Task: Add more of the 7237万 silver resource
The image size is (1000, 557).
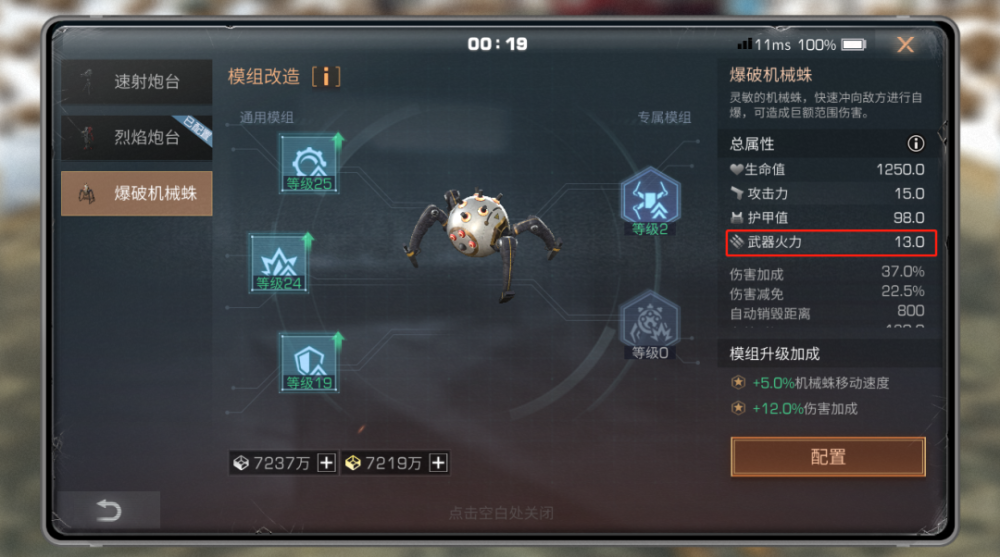Action: (327, 463)
